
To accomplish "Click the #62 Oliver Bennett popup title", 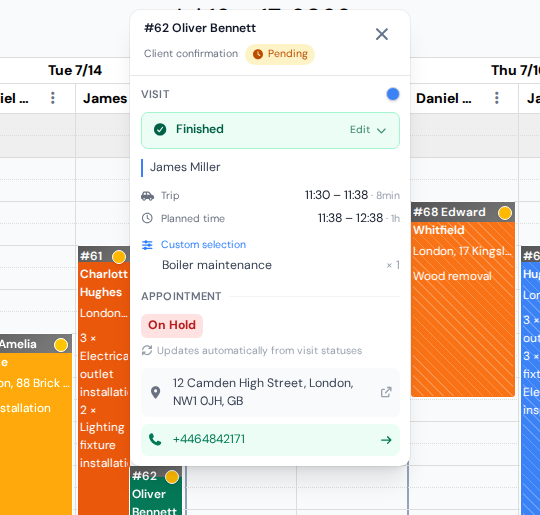I will [x=200, y=28].
